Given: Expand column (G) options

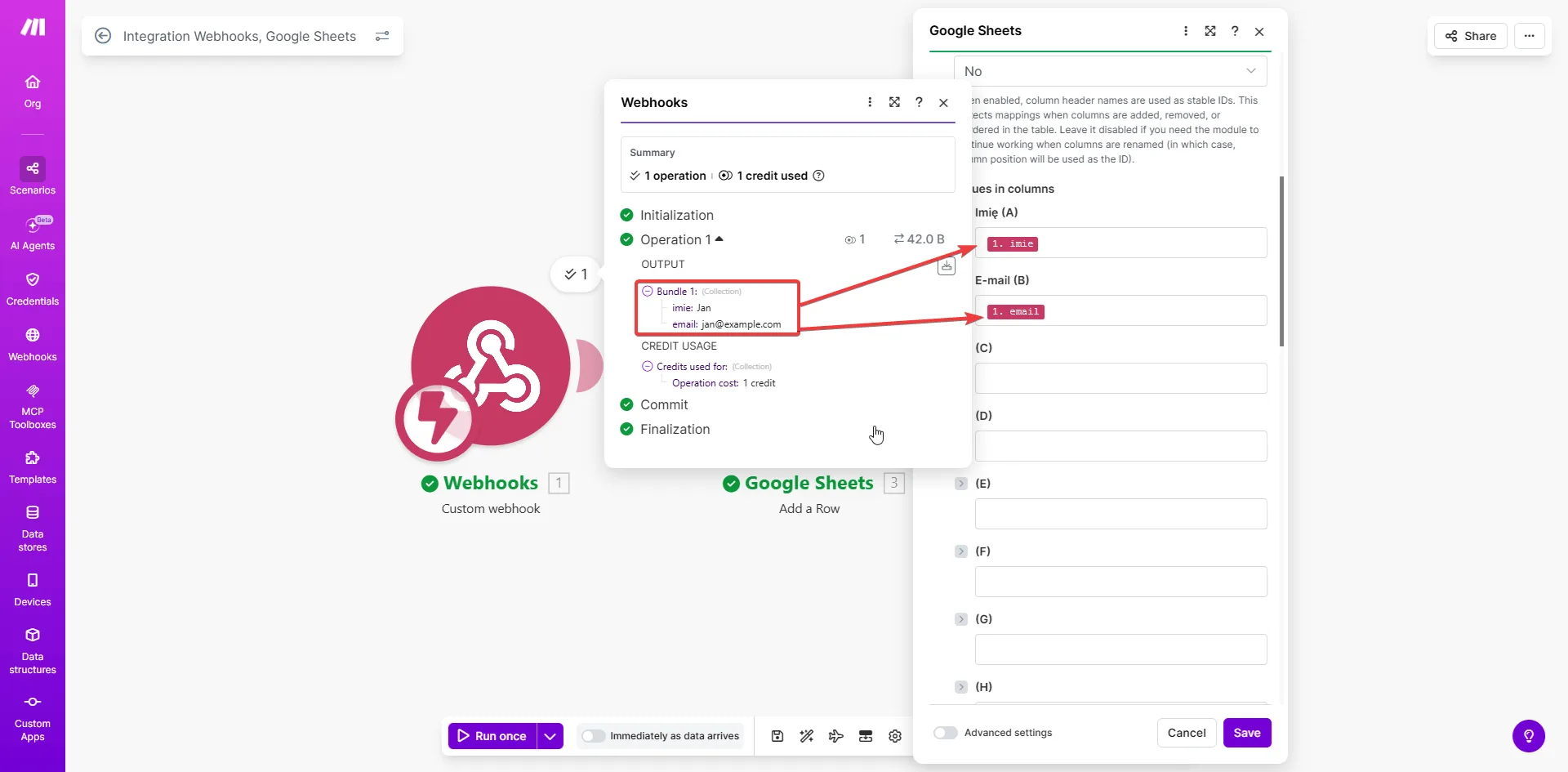Looking at the screenshot, I should [x=961, y=619].
